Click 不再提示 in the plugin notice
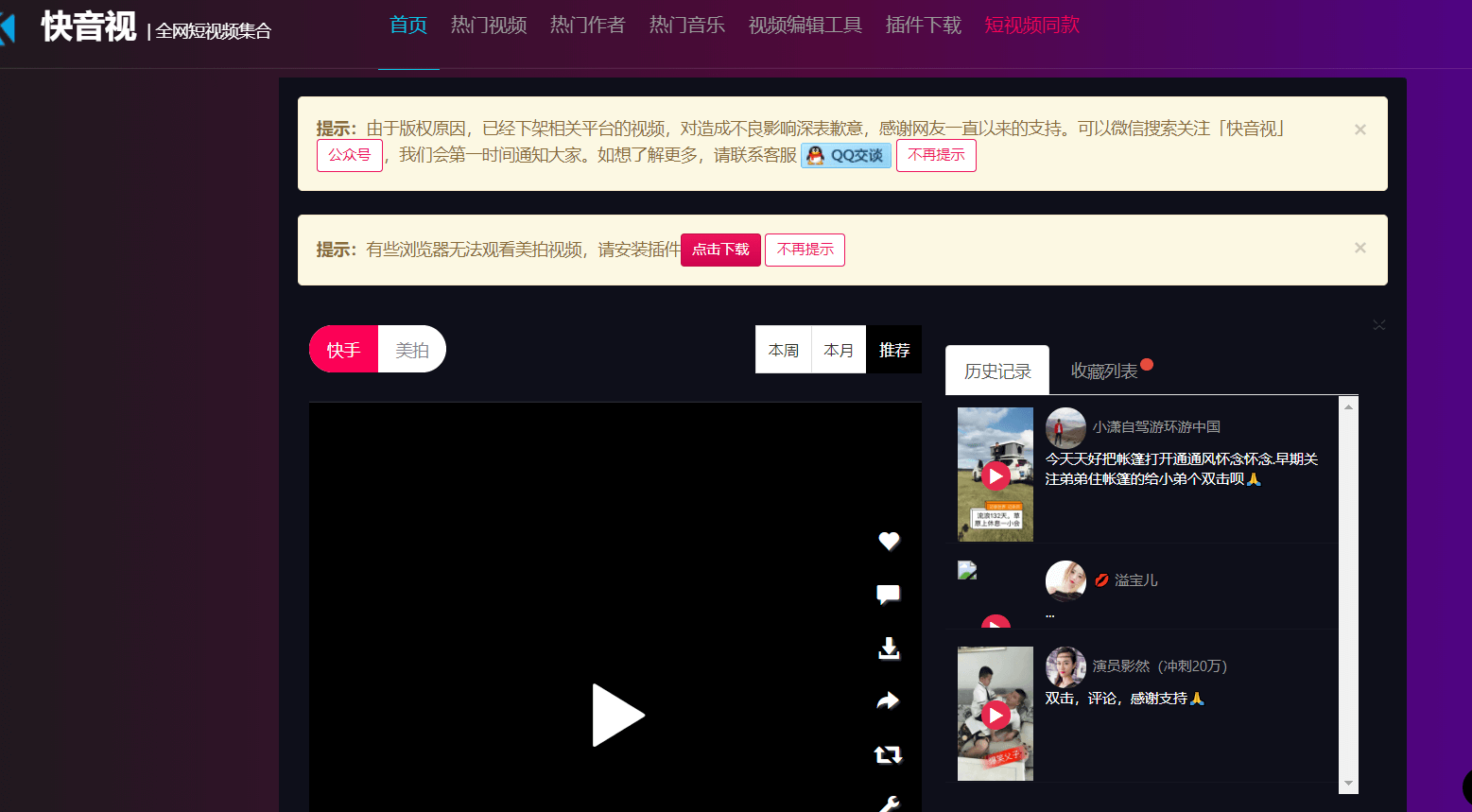1472x812 pixels. [x=805, y=250]
